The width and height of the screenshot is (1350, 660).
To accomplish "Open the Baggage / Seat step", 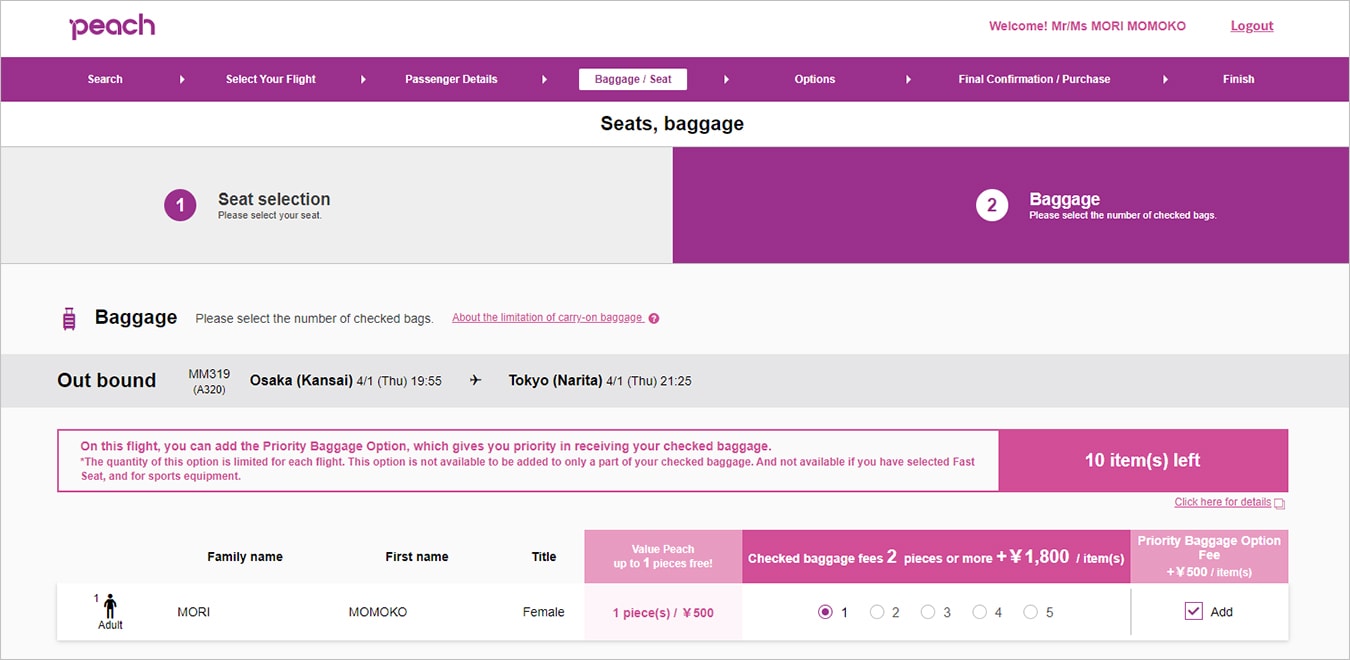I will pyautogui.click(x=633, y=79).
